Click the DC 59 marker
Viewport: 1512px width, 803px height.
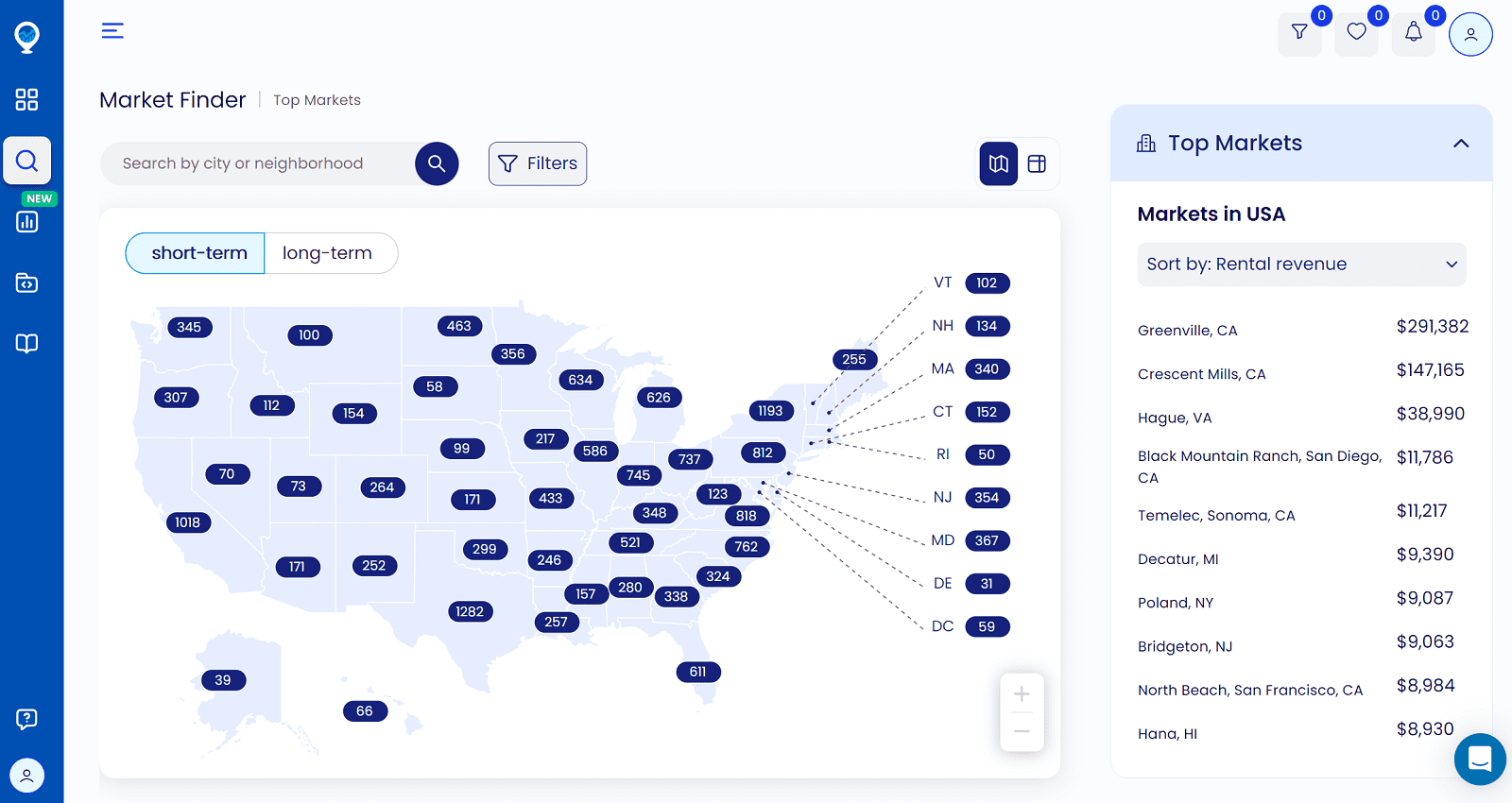988,626
